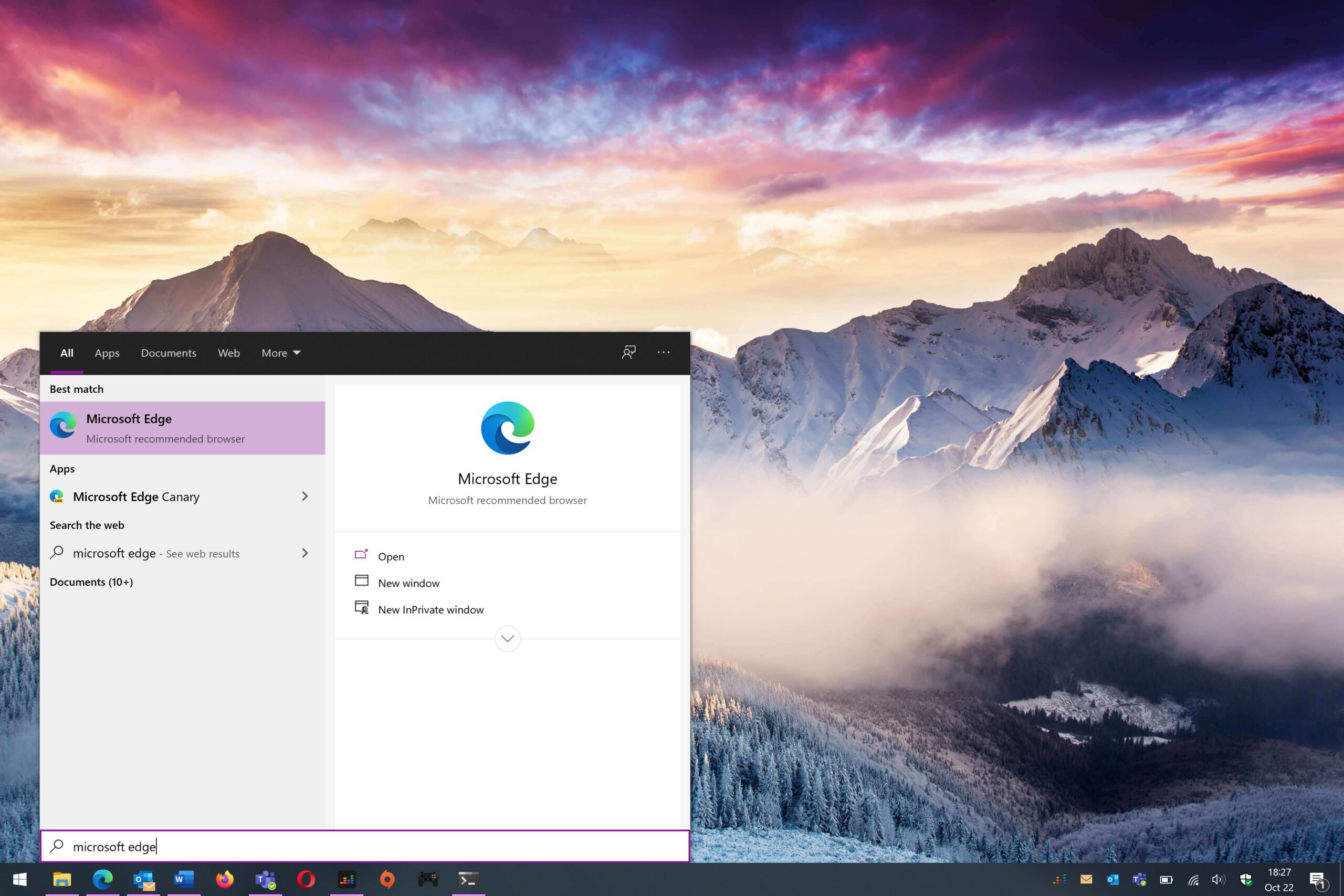Select the All tab in search
1344x896 pixels.
coord(66,352)
